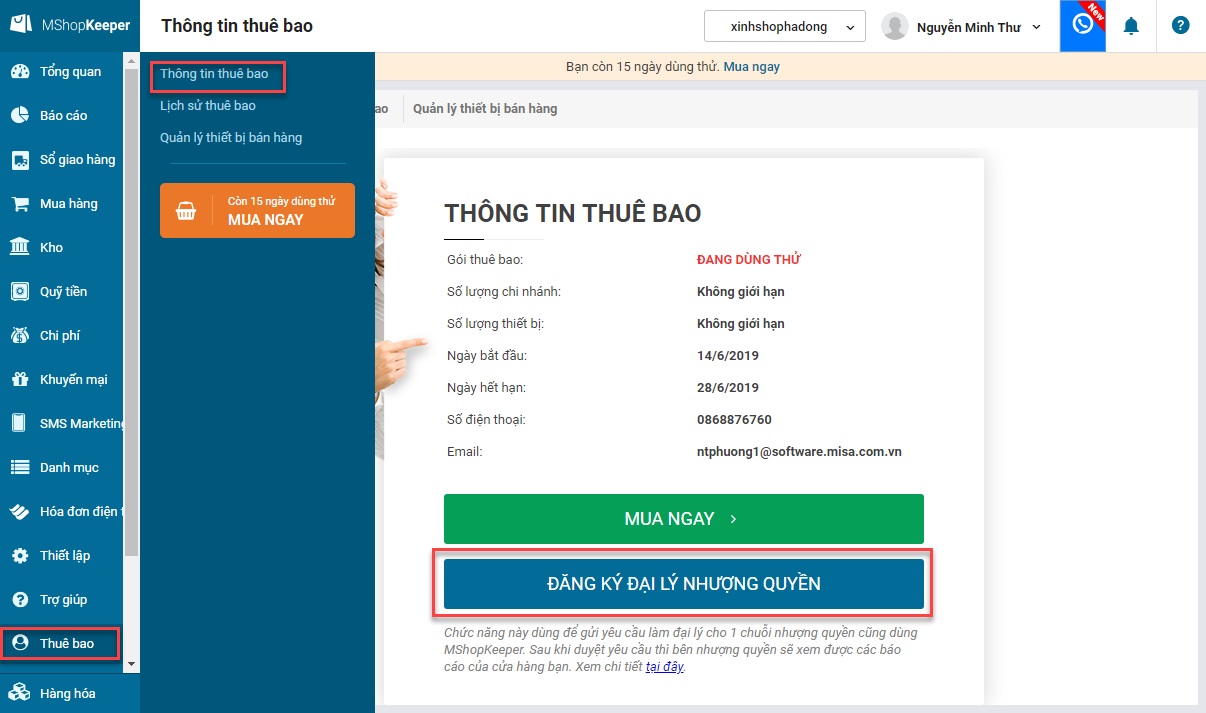Open the help question mark in header
The image size is (1206, 713).
1181,26
